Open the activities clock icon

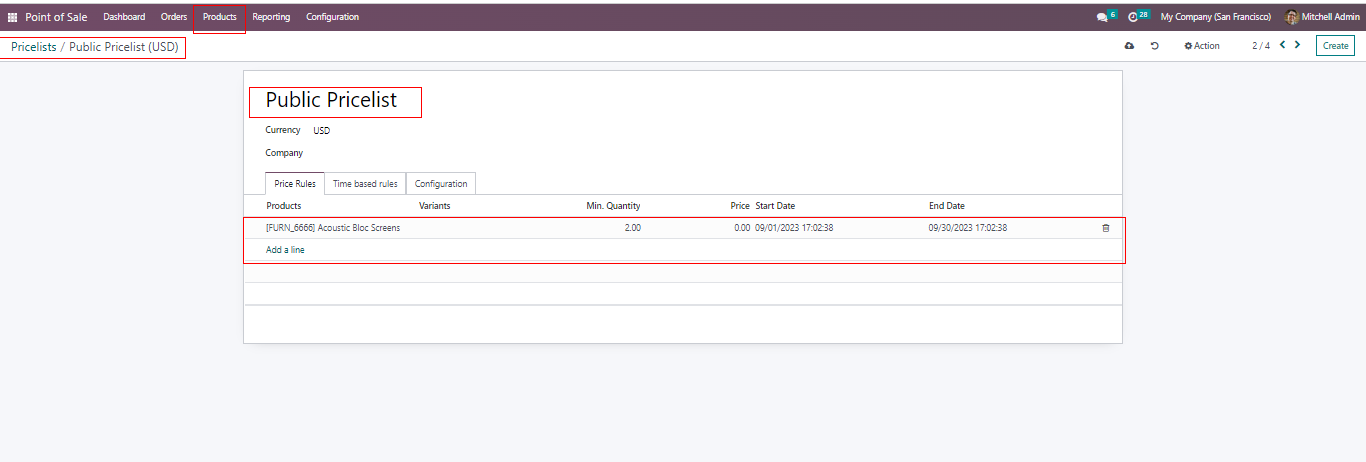(1133, 17)
